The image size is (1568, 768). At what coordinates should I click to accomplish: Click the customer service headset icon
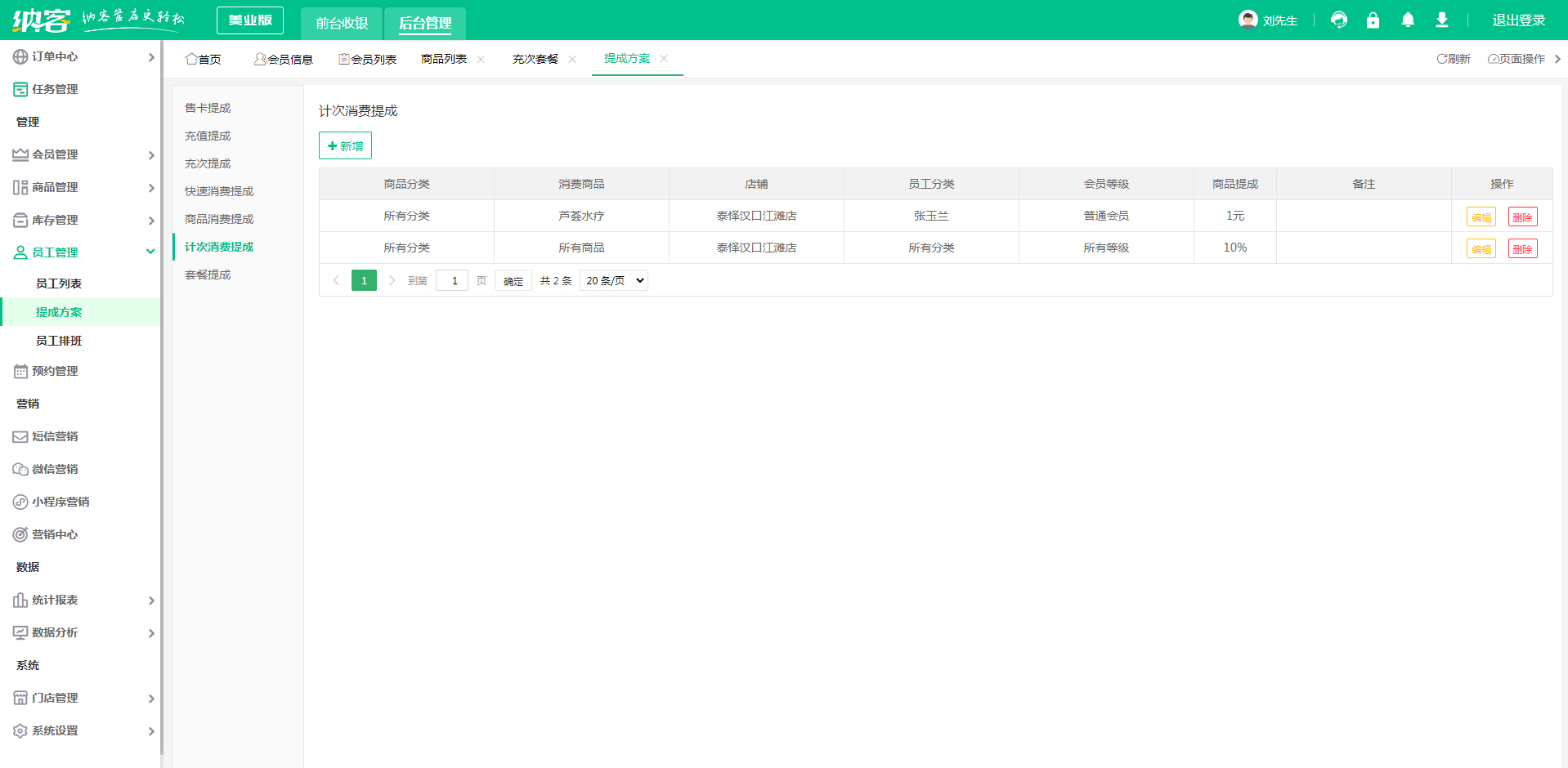tap(1338, 20)
